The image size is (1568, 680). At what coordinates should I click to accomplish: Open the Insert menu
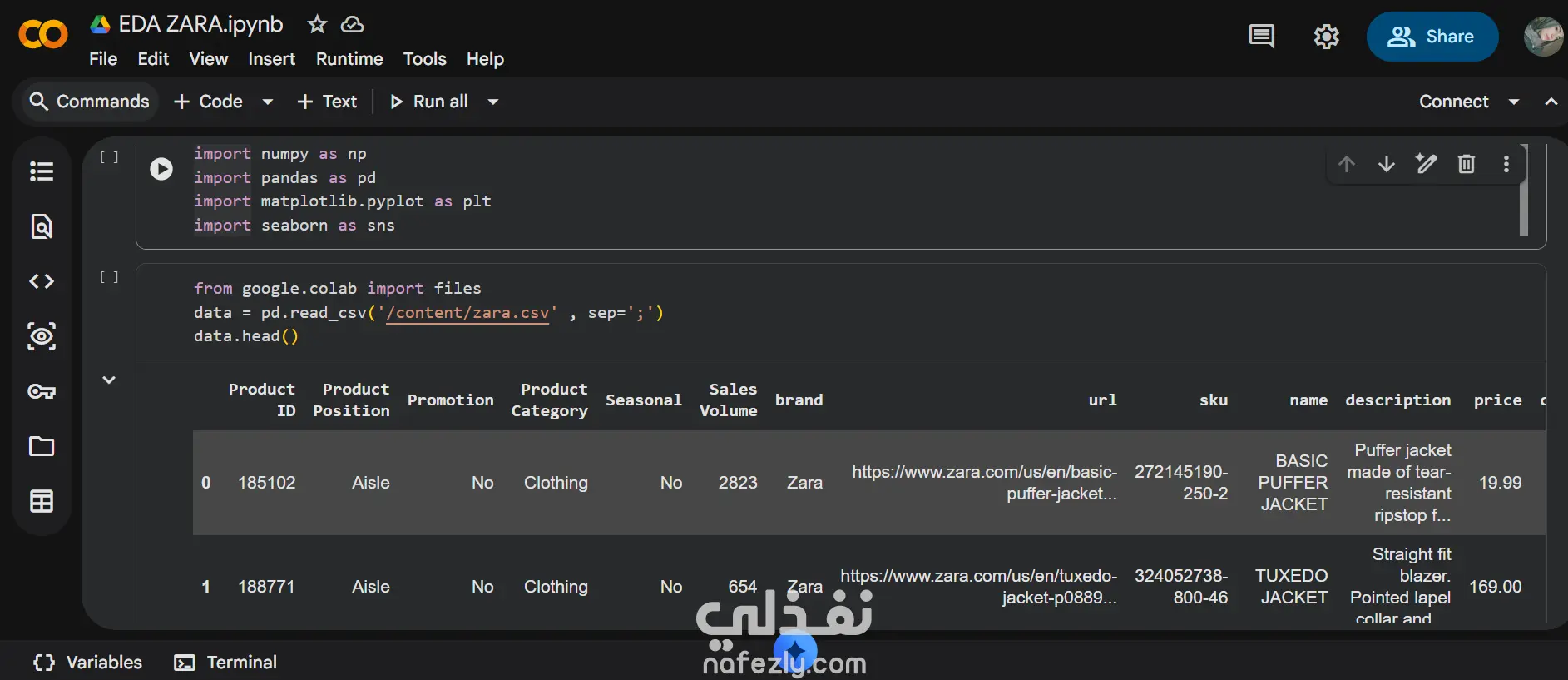pyautogui.click(x=272, y=59)
